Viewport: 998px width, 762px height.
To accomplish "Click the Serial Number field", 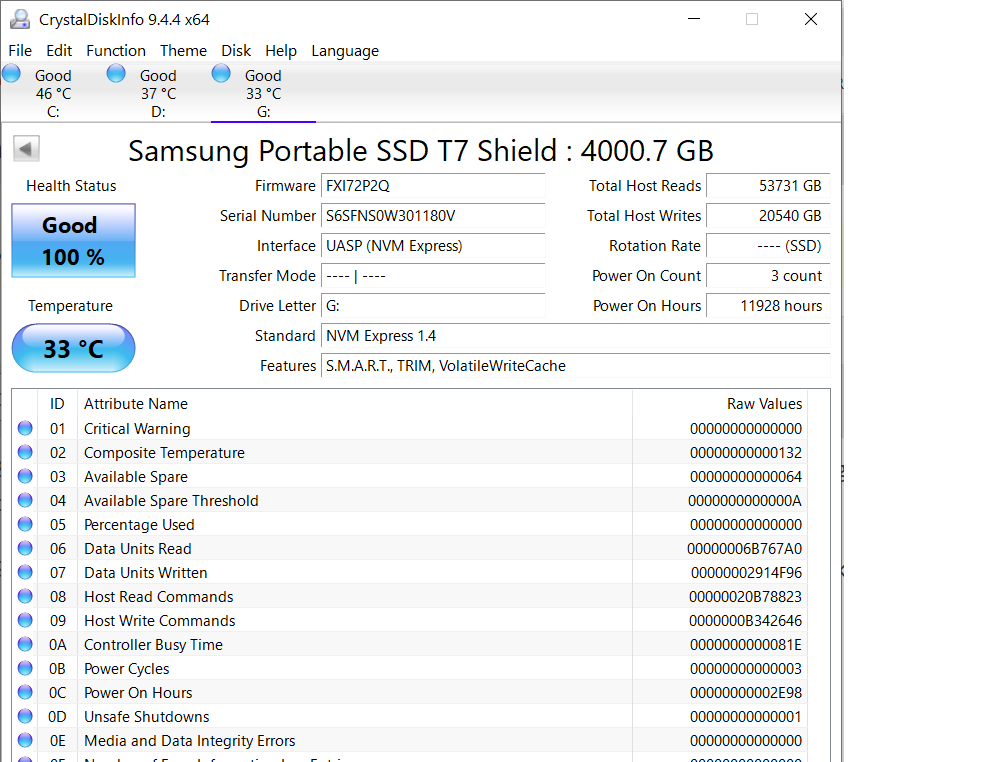I will tap(433, 216).
